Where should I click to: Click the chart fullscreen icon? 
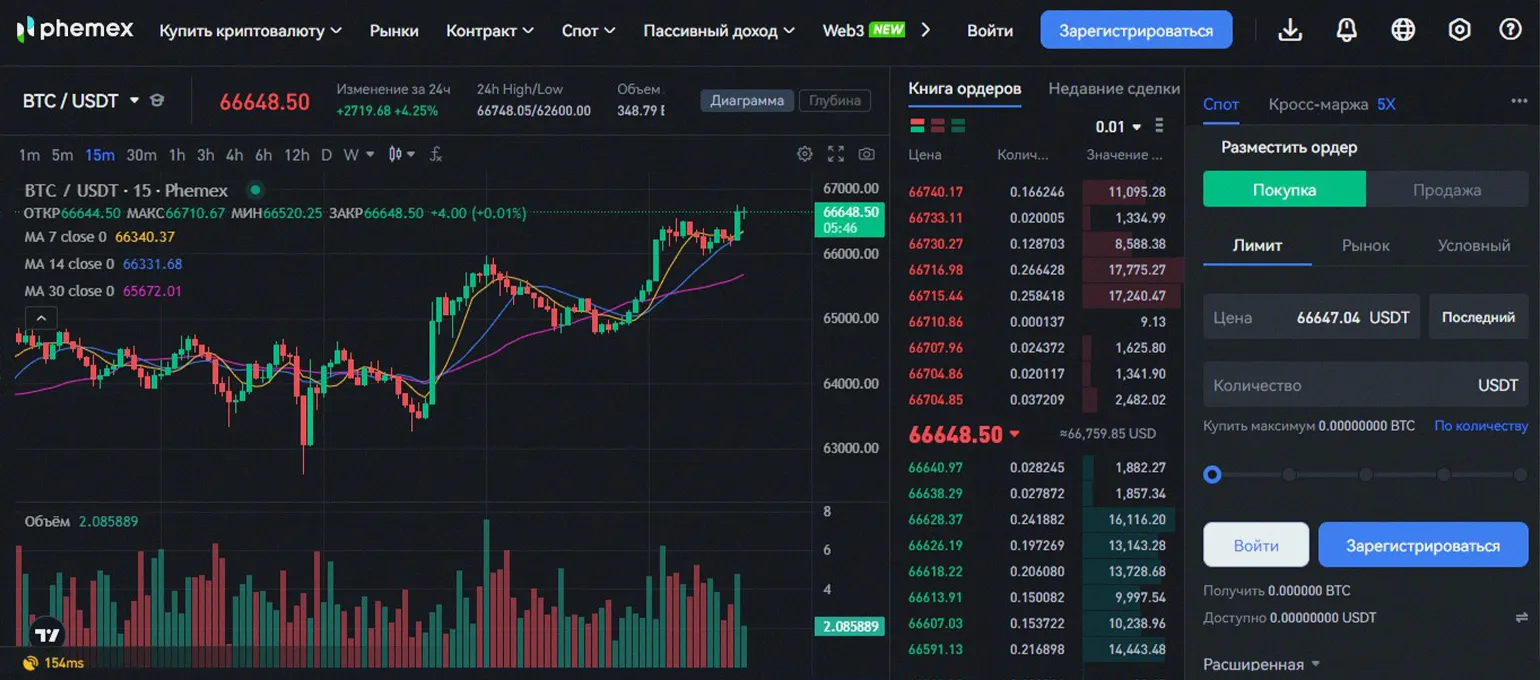(x=836, y=154)
